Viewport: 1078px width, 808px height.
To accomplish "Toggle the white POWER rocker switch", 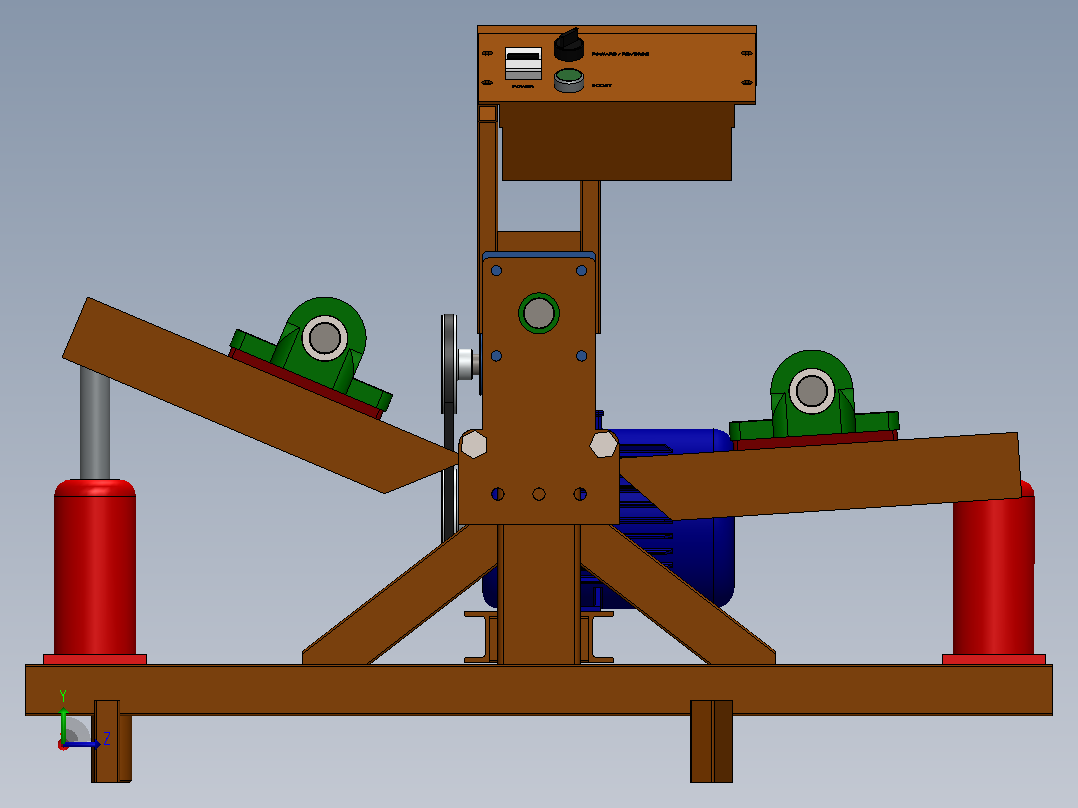I will coord(523,63).
